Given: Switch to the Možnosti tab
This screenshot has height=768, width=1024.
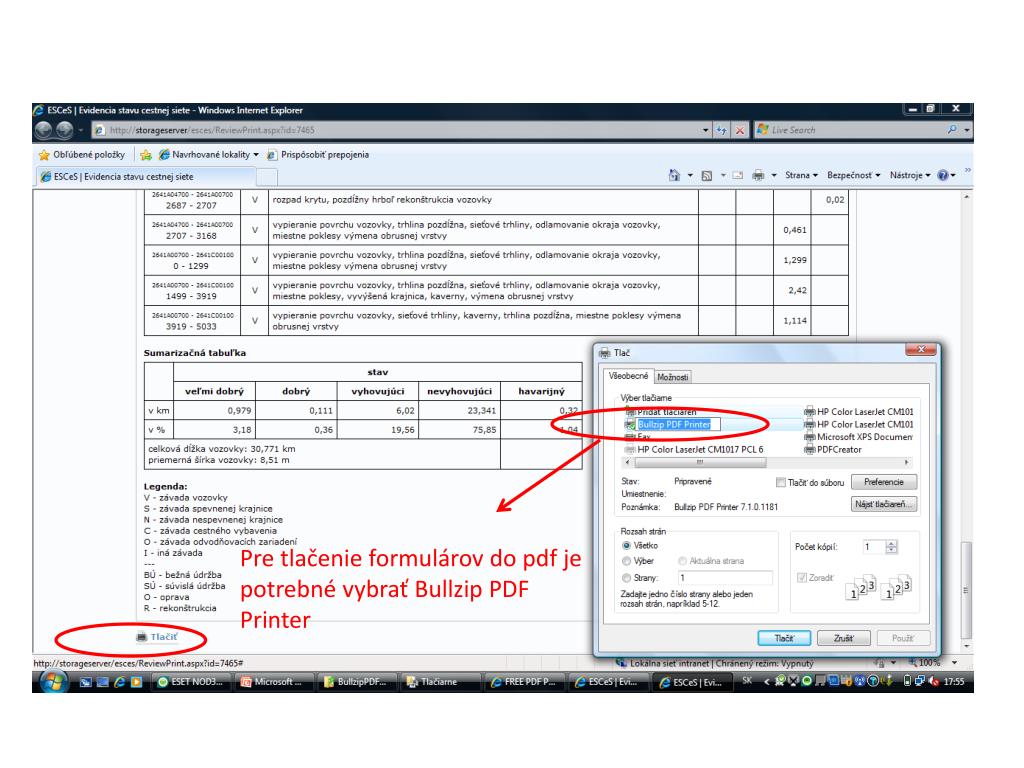Looking at the screenshot, I should coord(673,377).
